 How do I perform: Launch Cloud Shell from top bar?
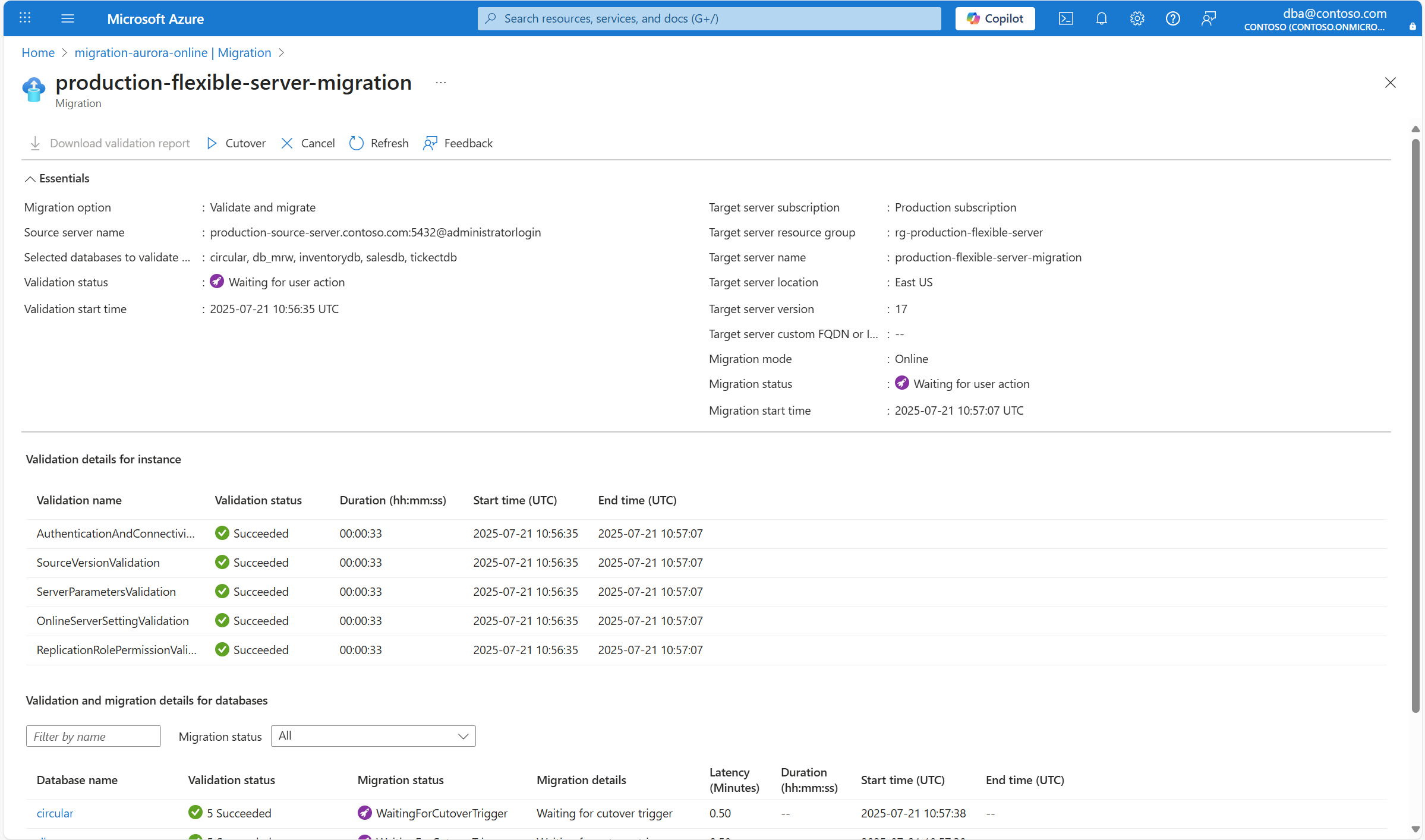coord(1065,18)
